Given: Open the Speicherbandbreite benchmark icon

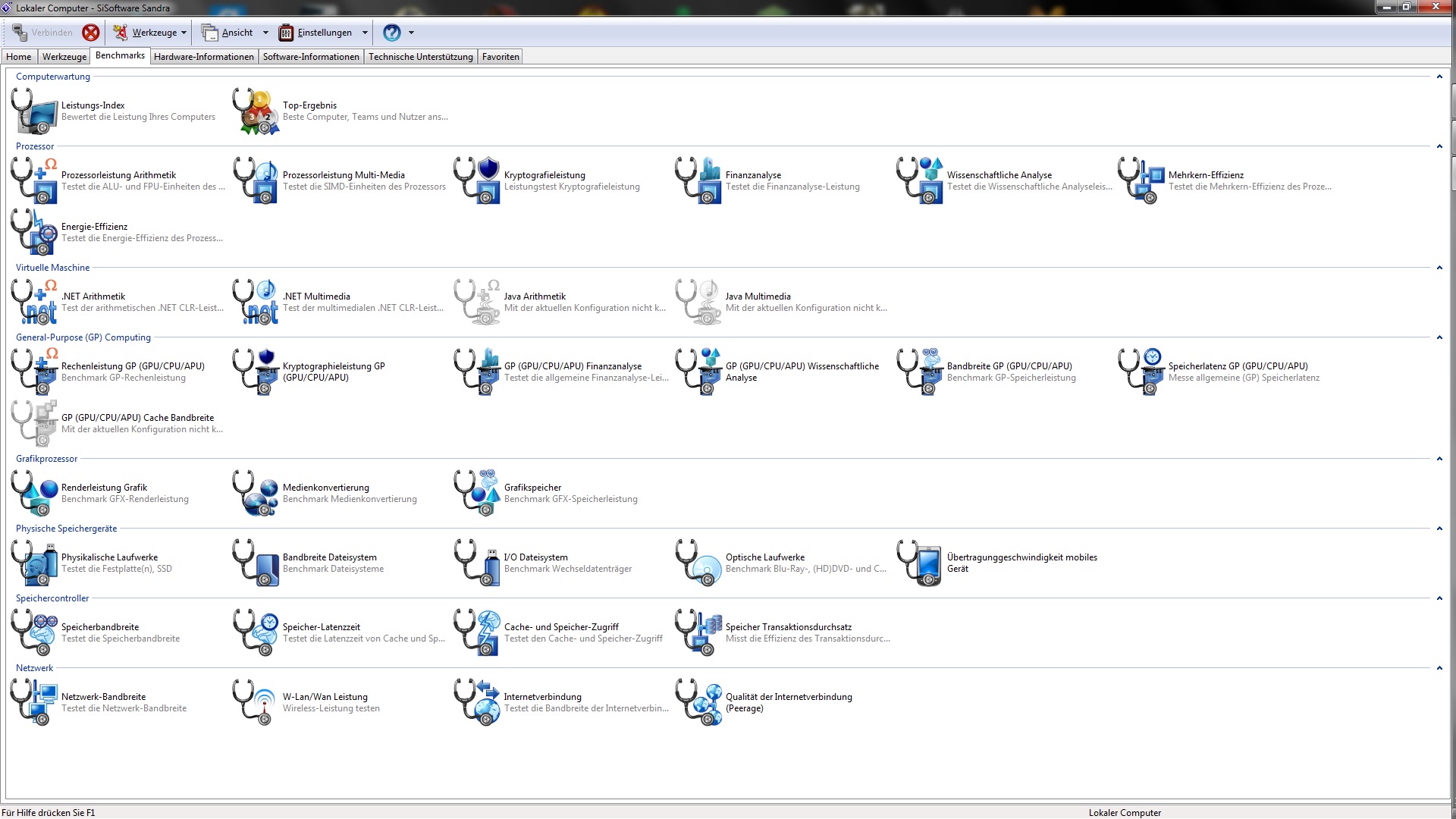Looking at the screenshot, I should [35, 632].
